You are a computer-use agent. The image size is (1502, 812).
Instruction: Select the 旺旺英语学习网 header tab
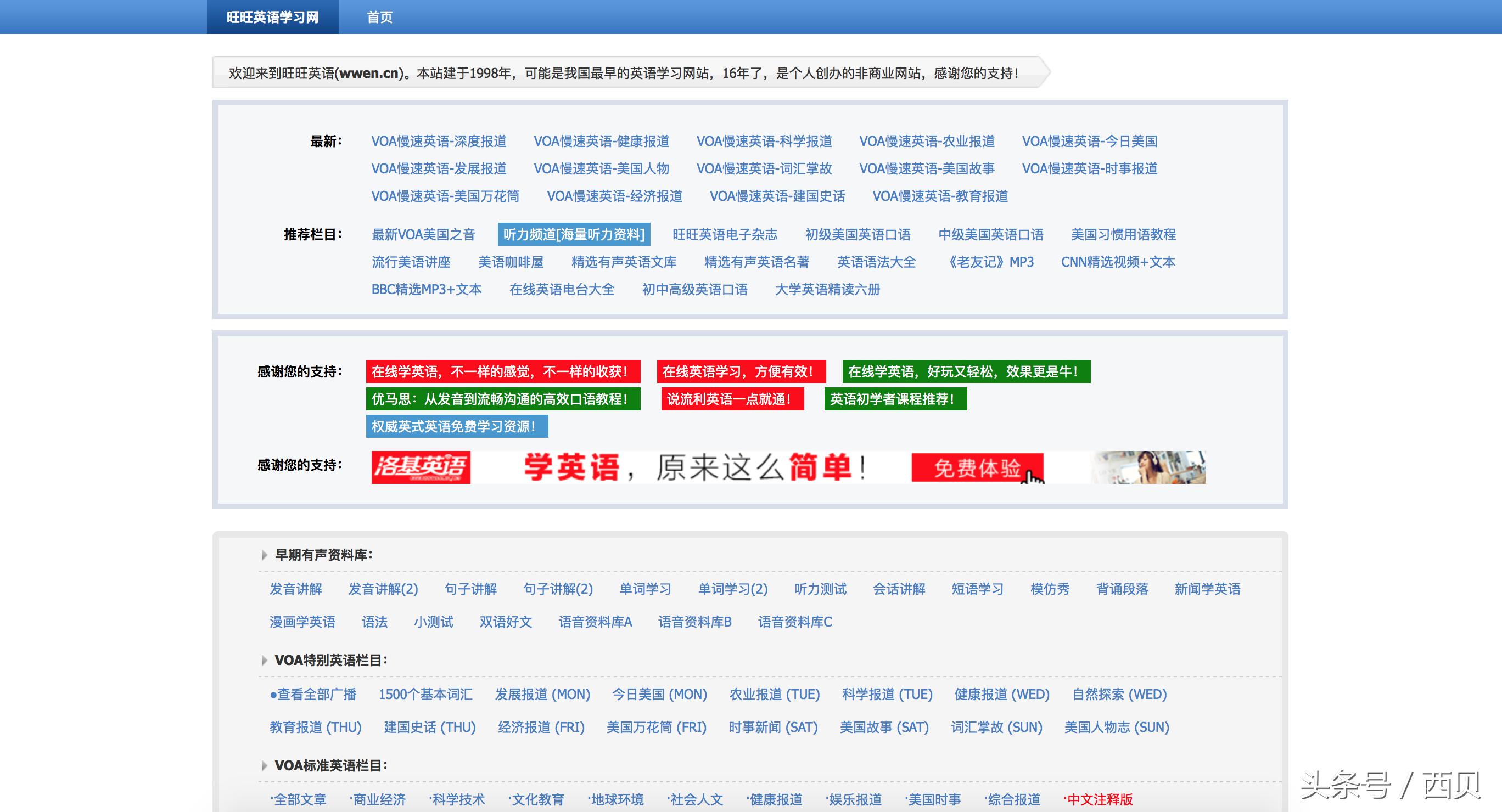272,17
